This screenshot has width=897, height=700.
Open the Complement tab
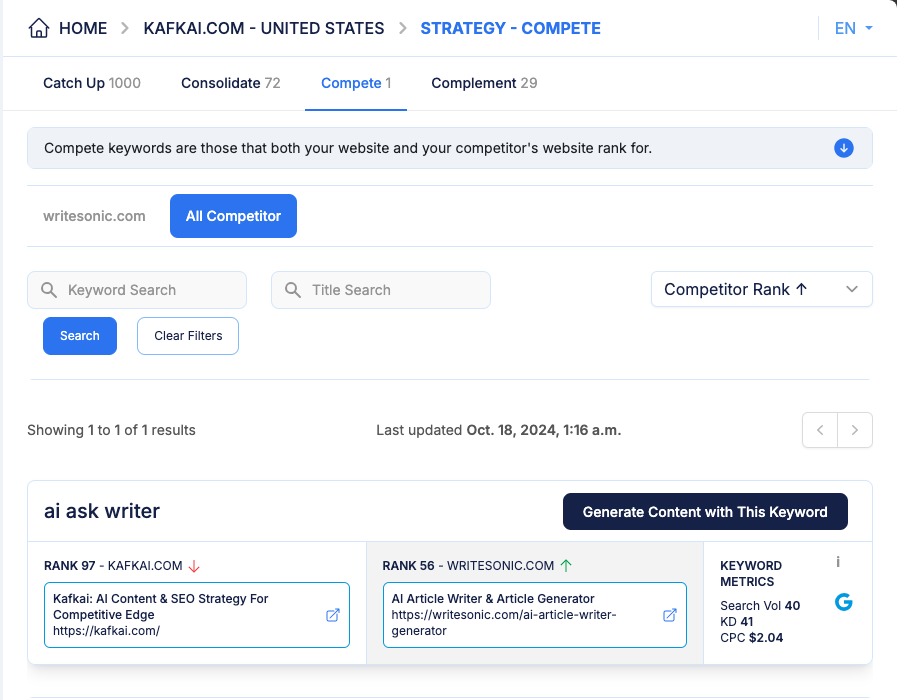[484, 83]
